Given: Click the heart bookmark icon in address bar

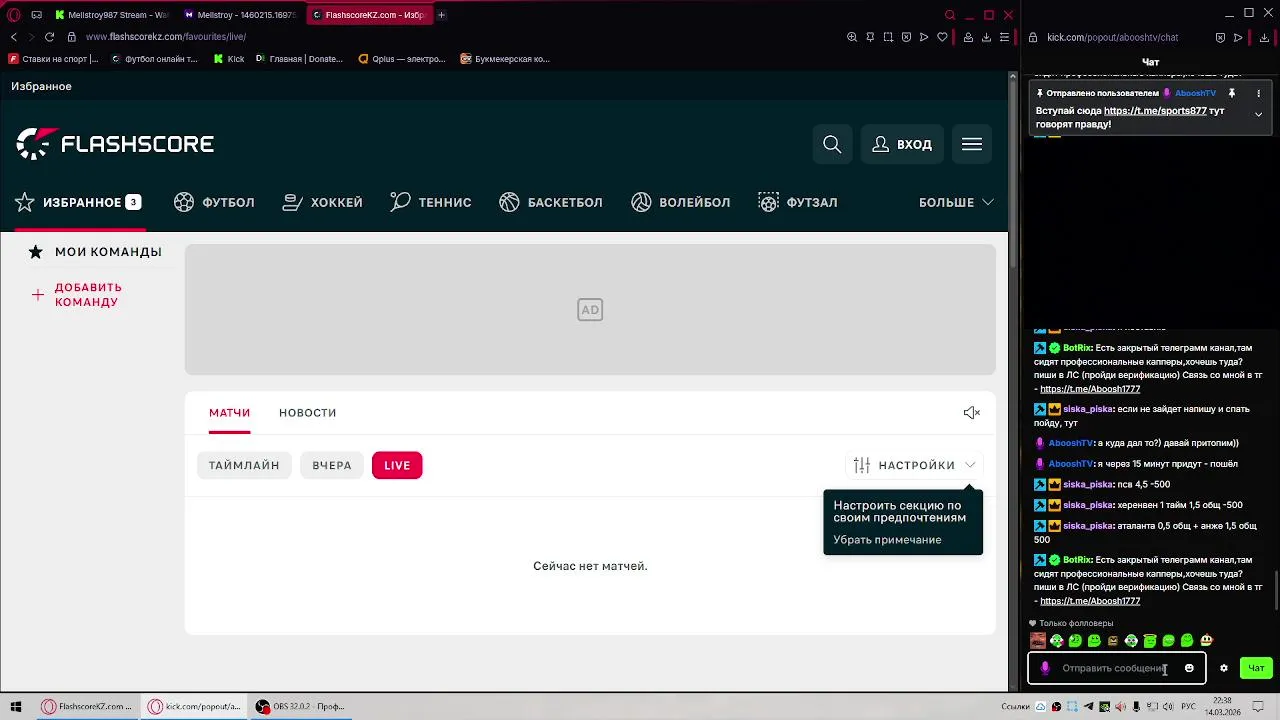Looking at the screenshot, I should click(x=942, y=37).
